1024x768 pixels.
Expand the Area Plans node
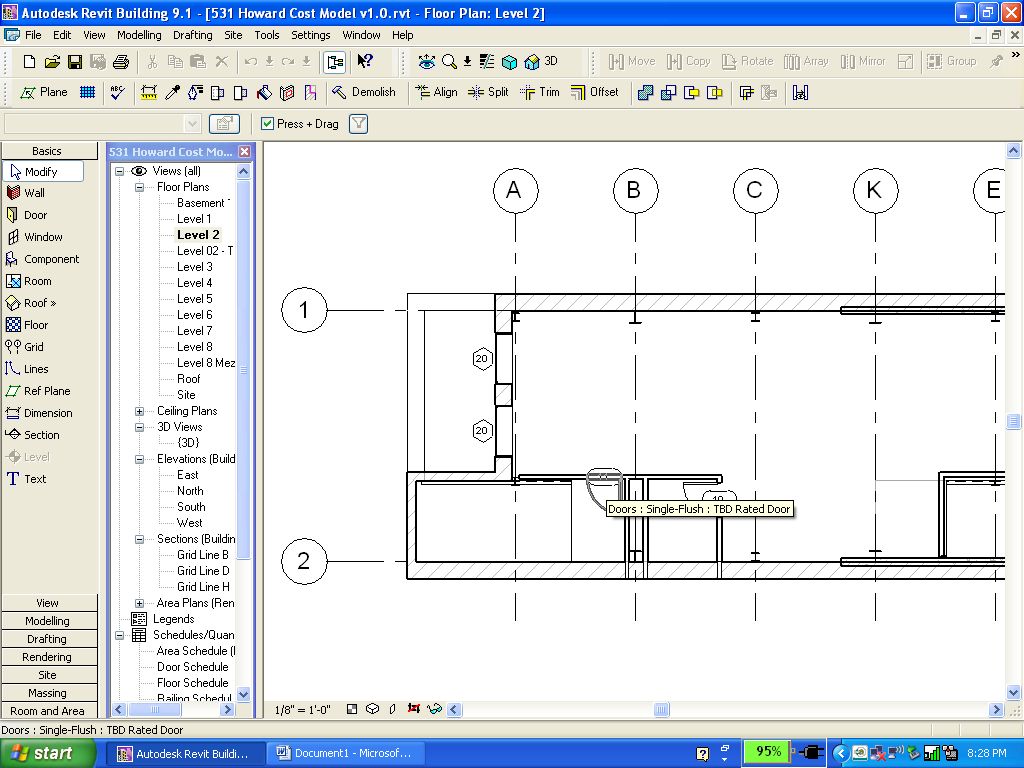tap(139, 603)
